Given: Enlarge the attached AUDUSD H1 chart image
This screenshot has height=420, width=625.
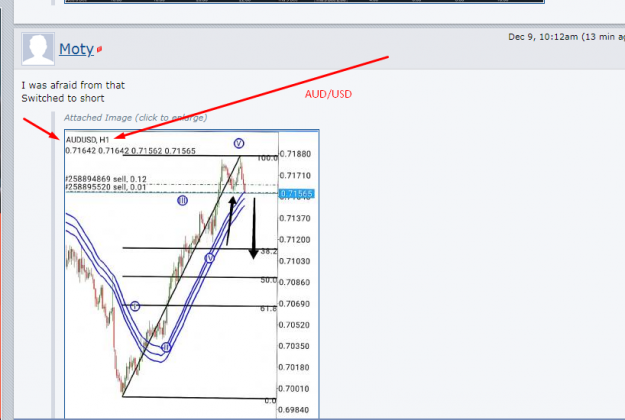Looking at the screenshot, I should (192, 274).
